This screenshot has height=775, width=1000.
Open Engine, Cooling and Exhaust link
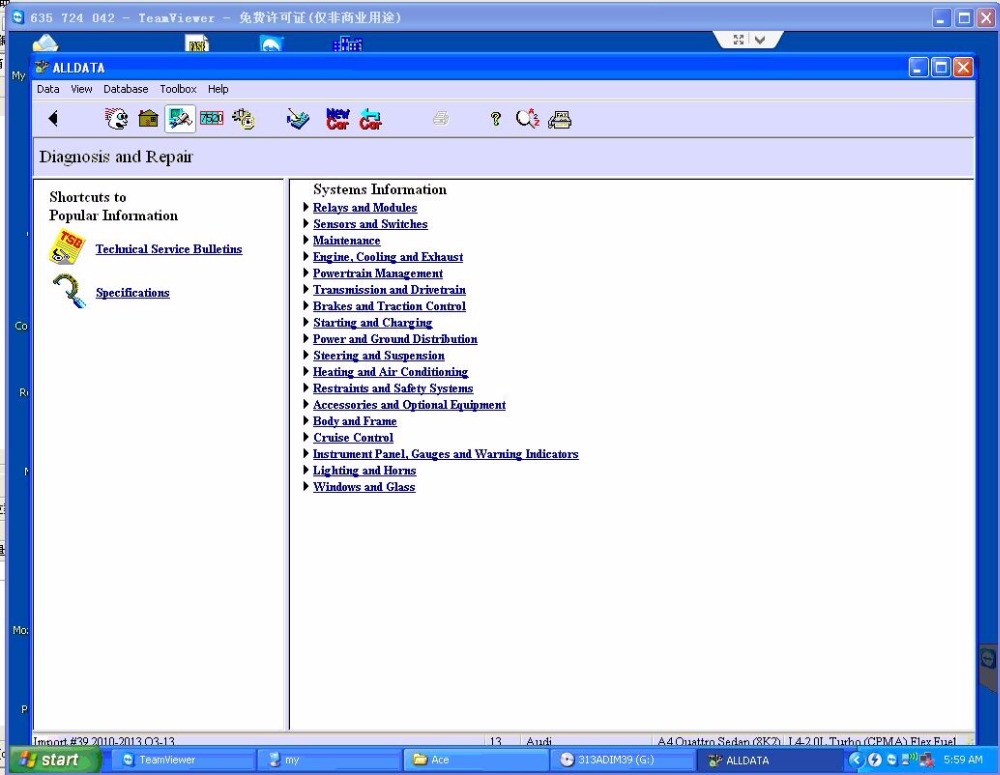[387, 257]
